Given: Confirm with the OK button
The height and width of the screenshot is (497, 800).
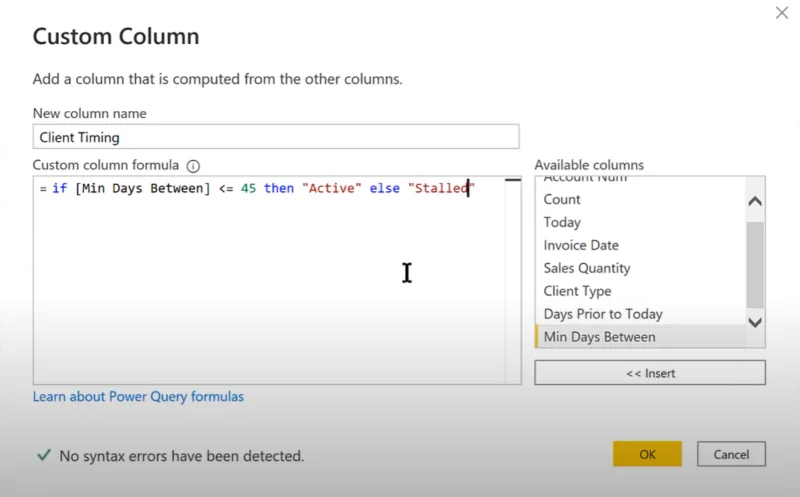Looking at the screenshot, I should pyautogui.click(x=647, y=454).
